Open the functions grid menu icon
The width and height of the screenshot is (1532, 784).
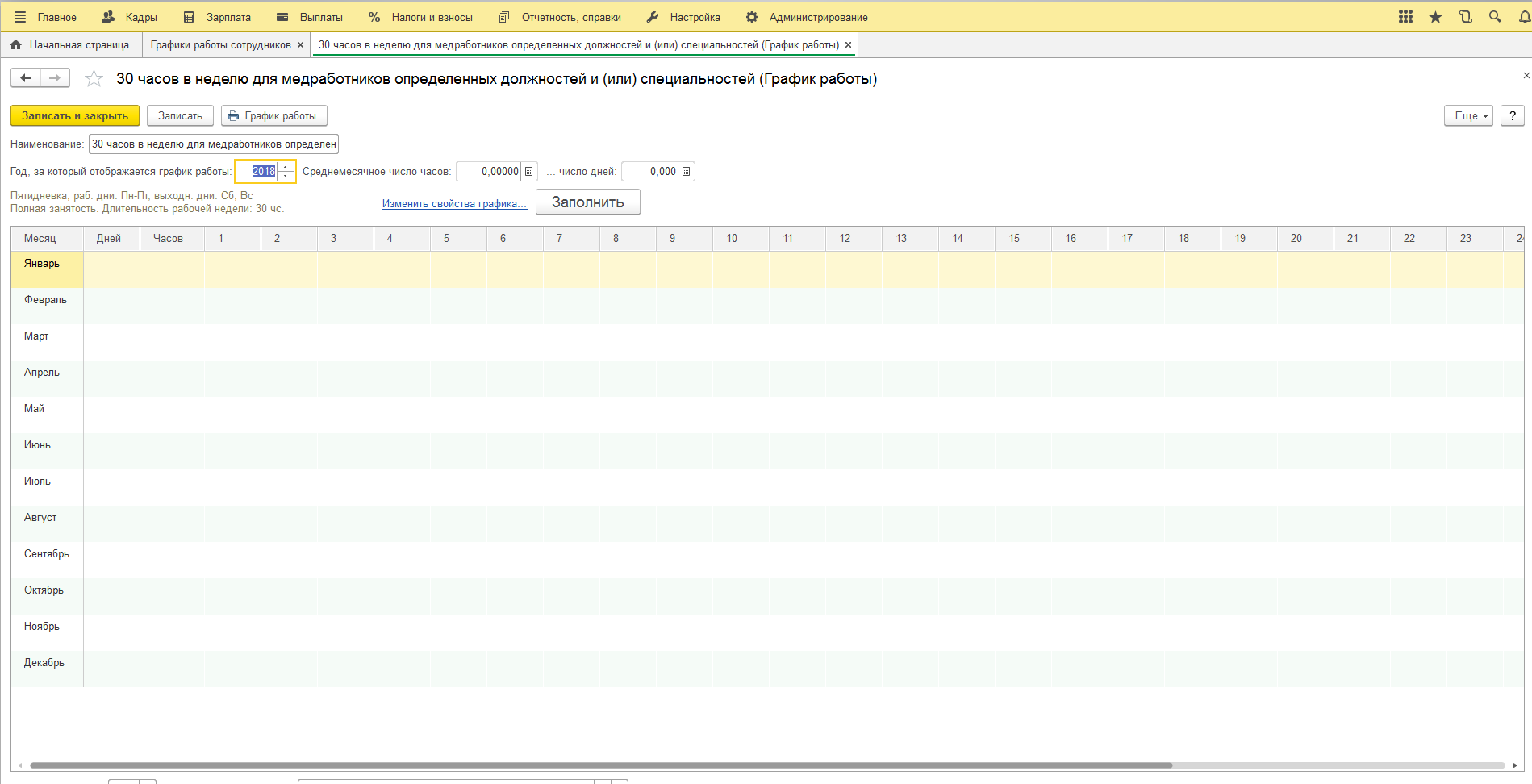point(1405,17)
